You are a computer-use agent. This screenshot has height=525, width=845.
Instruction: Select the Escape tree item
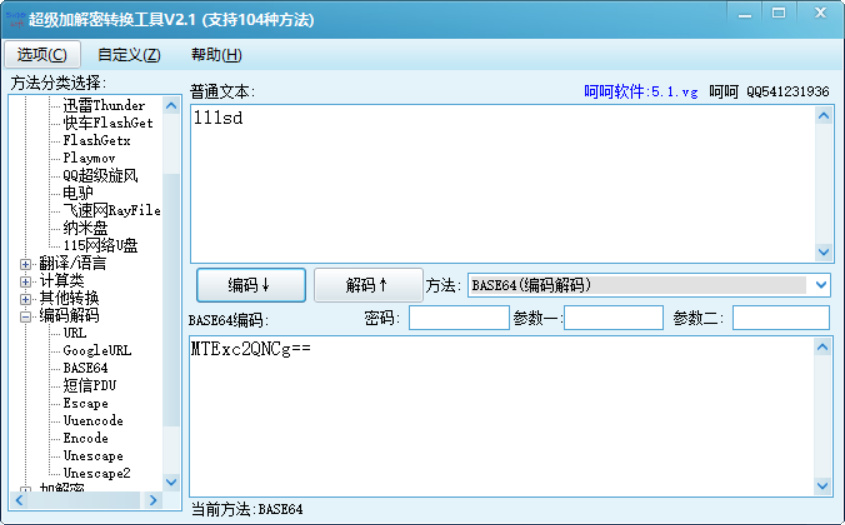click(85, 403)
